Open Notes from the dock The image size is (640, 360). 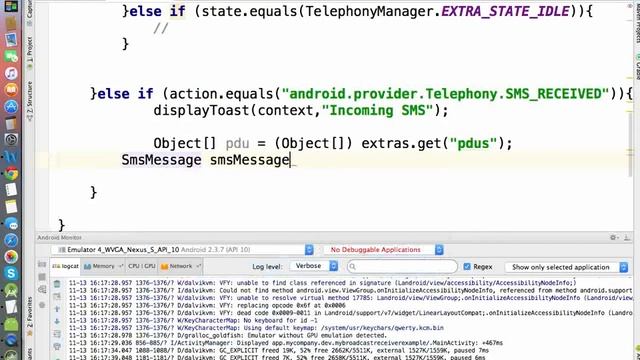[11, 207]
